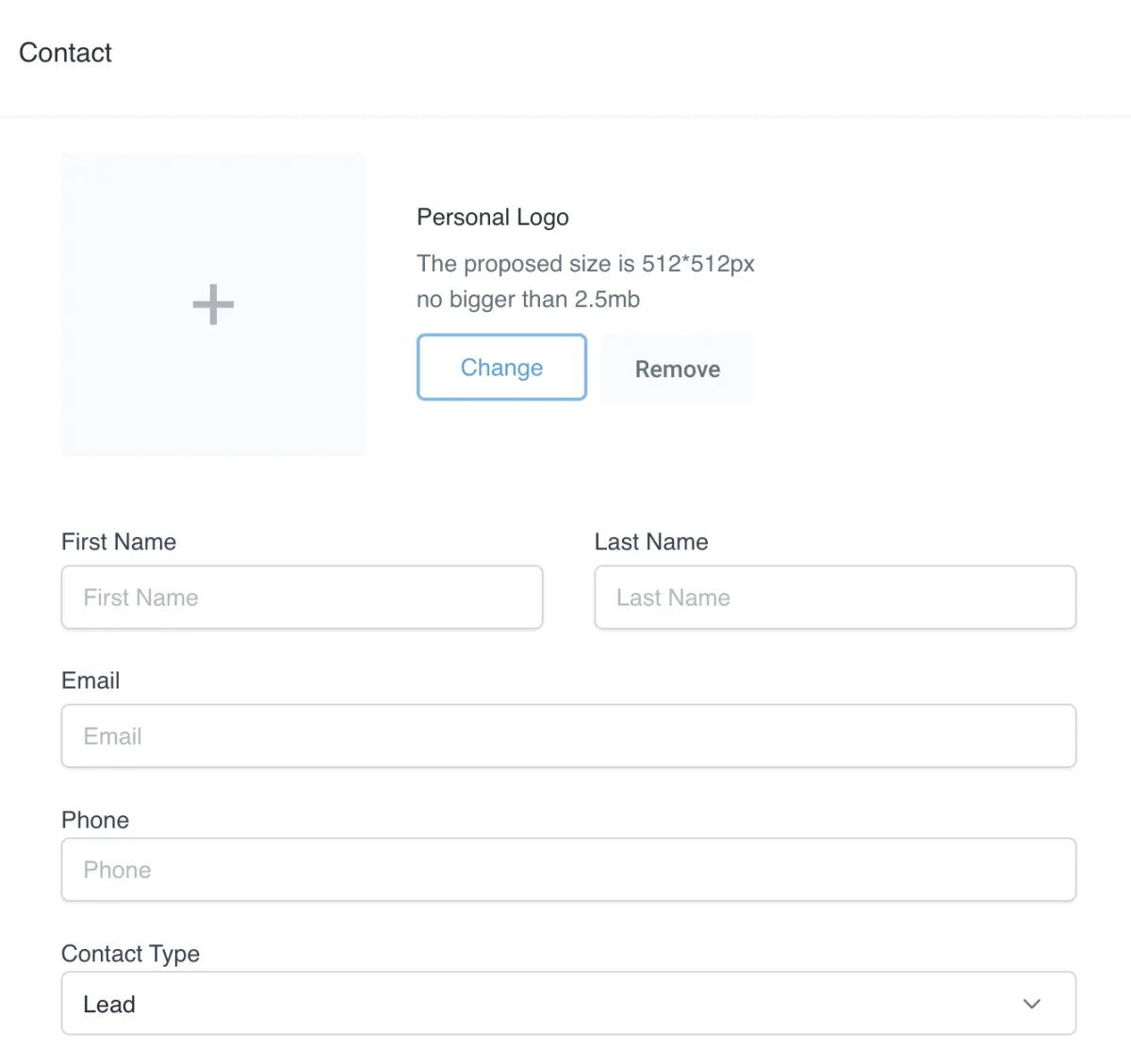Image resolution: width=1131 pixels, height=1064 pixels.
Task: Focus the First Name input field
Action: coord(302,597)
